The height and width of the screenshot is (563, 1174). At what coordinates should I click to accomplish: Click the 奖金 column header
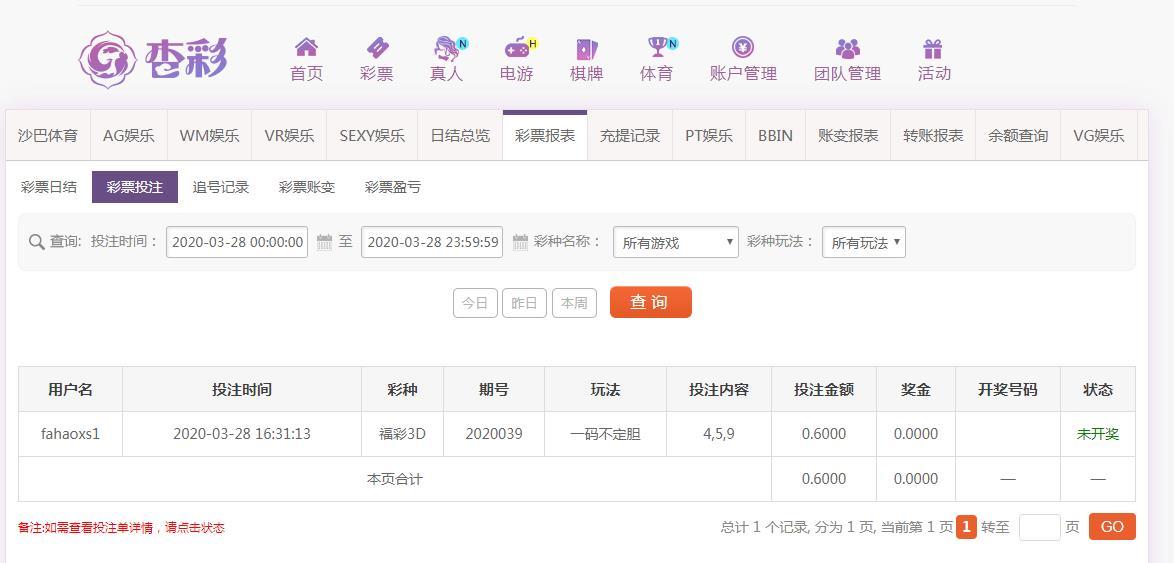(916, 389)
